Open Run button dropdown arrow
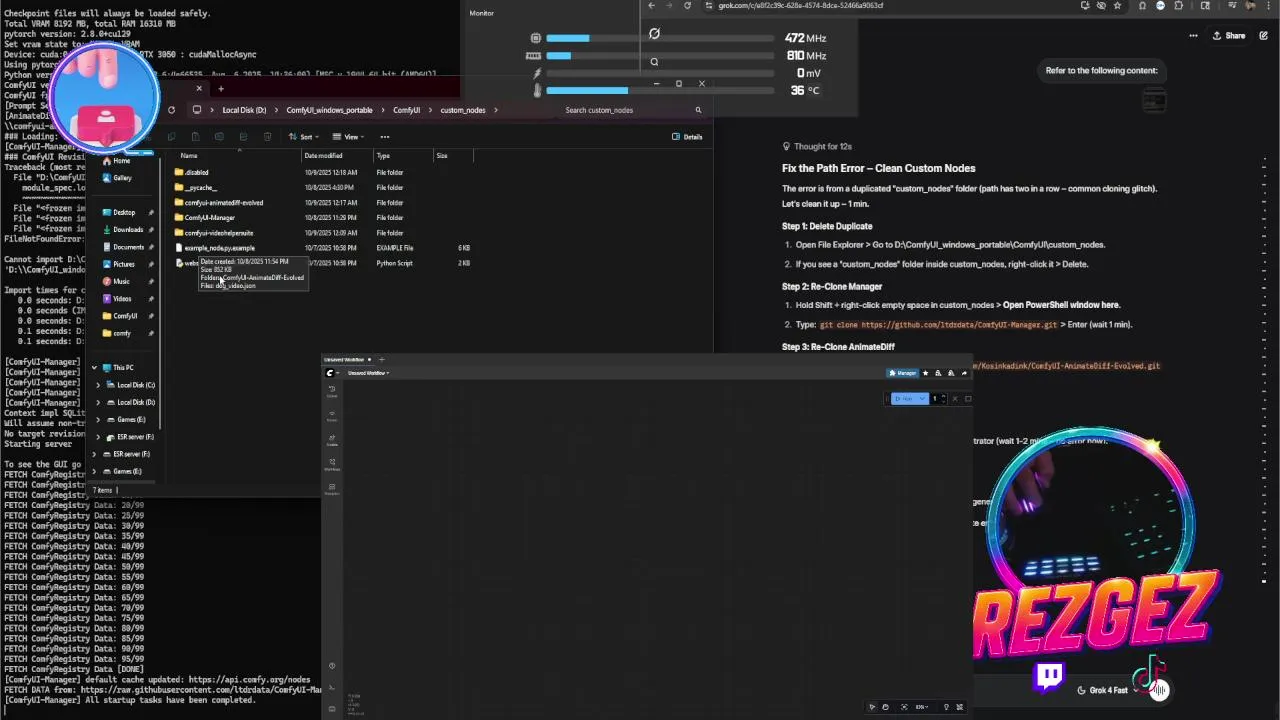 [x=922, y=399]
